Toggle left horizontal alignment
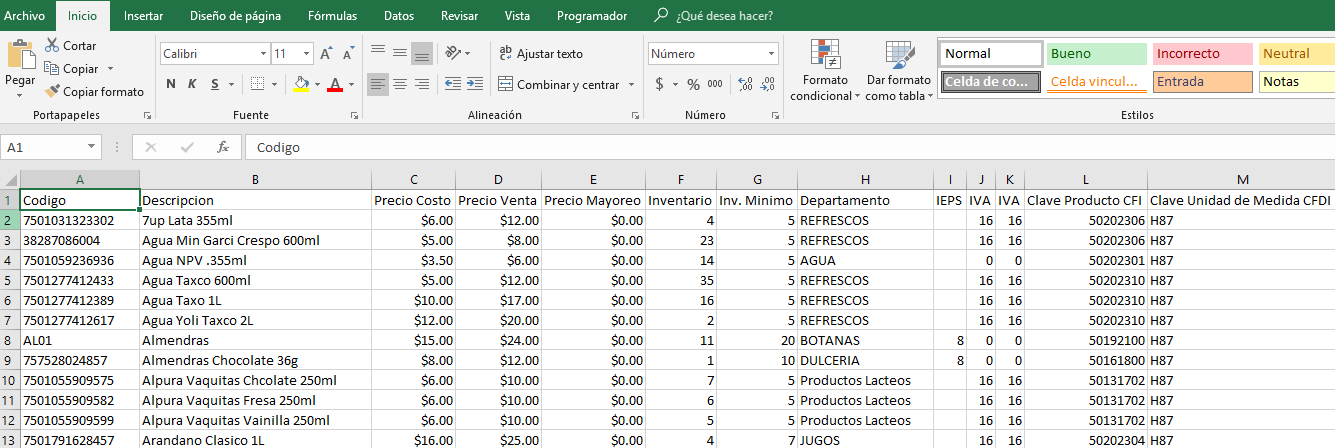Image resolution: width=1335 pixels, height=448 pixels. click(x=378, y=84)
